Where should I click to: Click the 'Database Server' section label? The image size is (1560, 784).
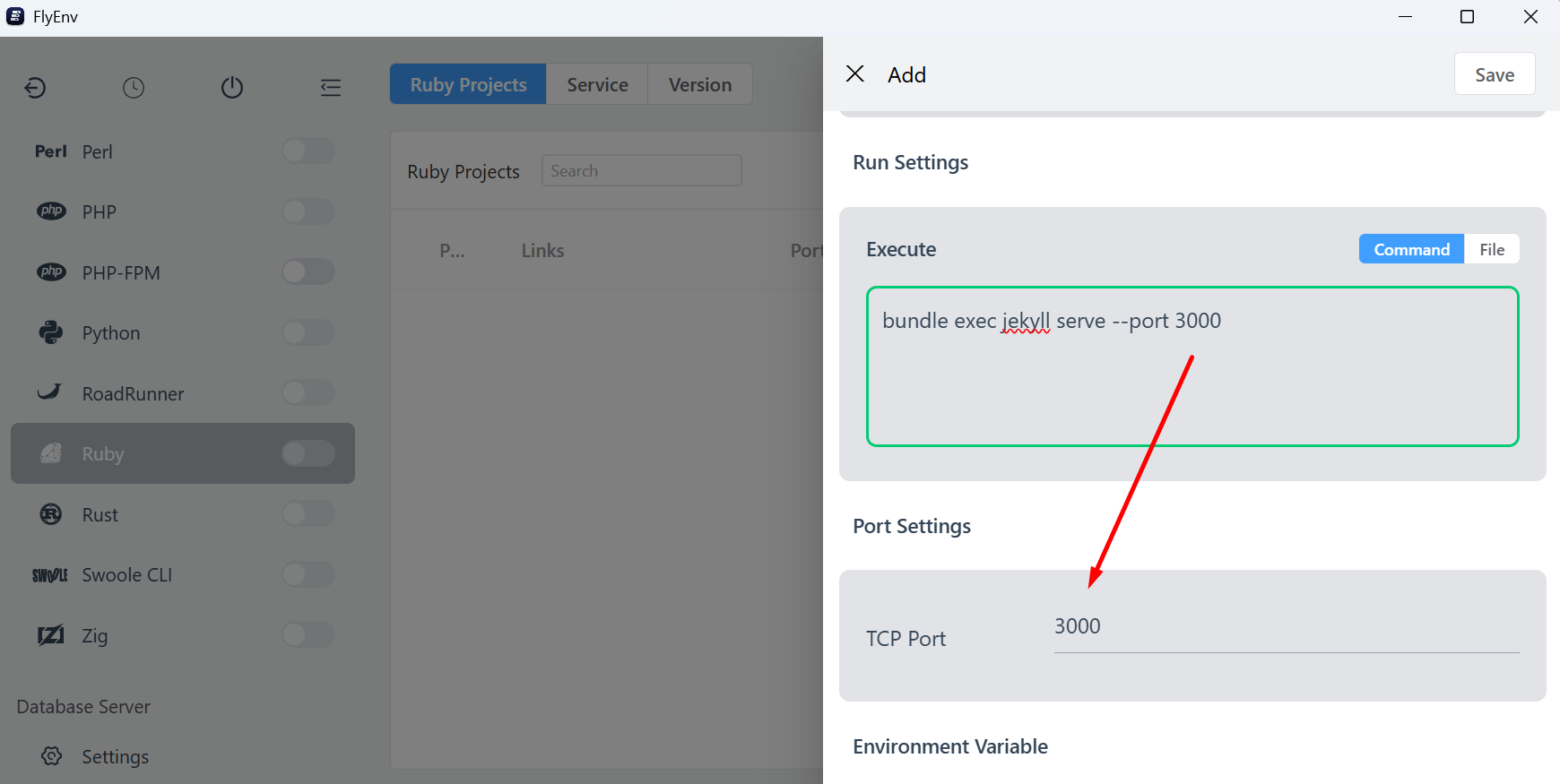click(x=83, y=706)
